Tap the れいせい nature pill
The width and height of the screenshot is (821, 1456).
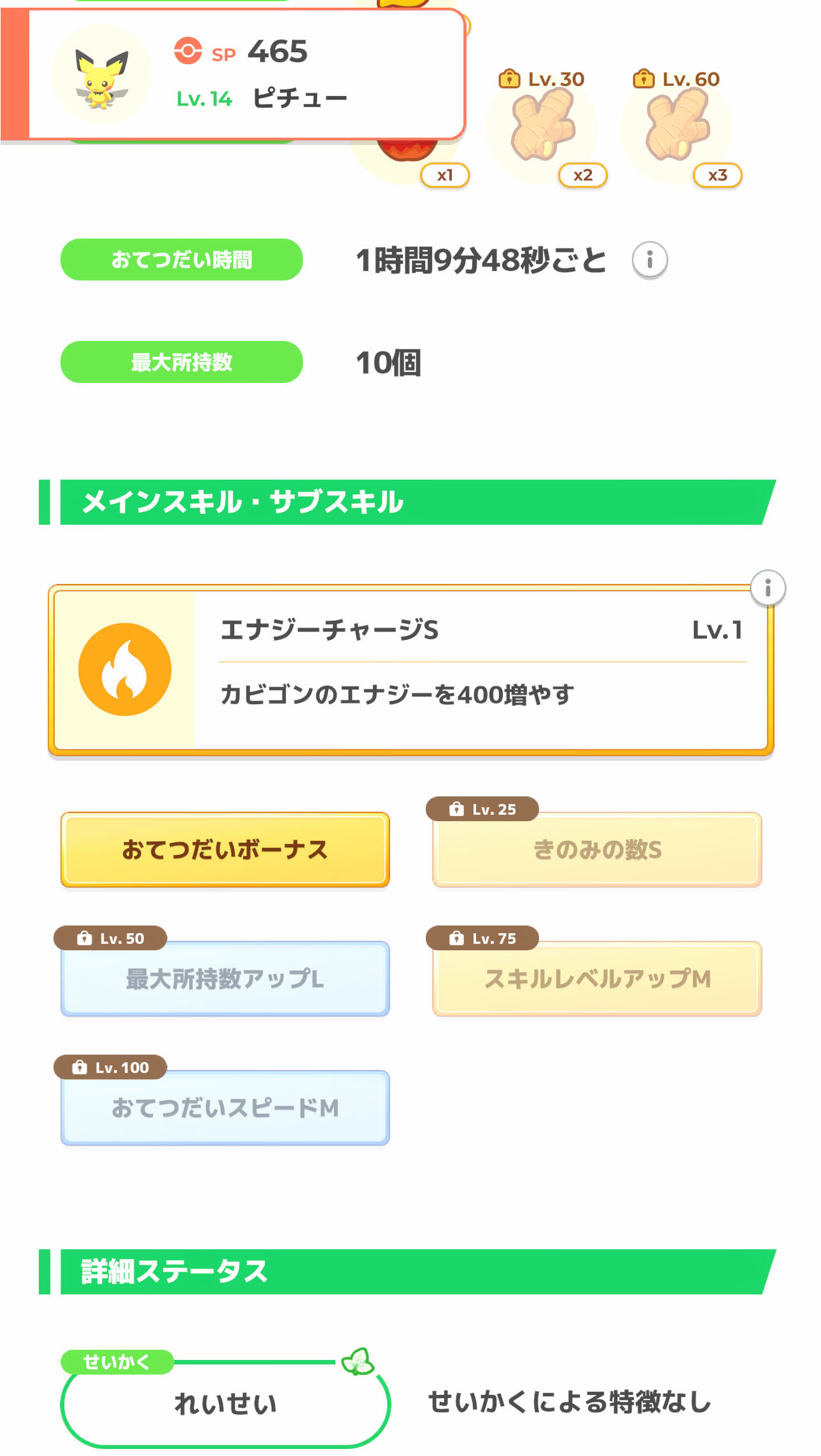tap(225, 1404)
